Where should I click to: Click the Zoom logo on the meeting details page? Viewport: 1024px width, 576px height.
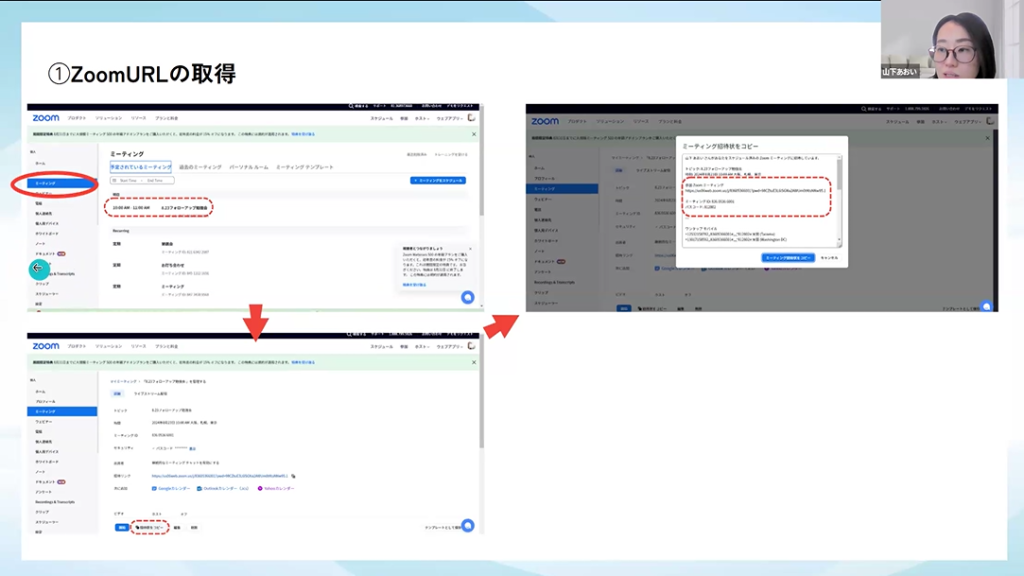[46, 346]
